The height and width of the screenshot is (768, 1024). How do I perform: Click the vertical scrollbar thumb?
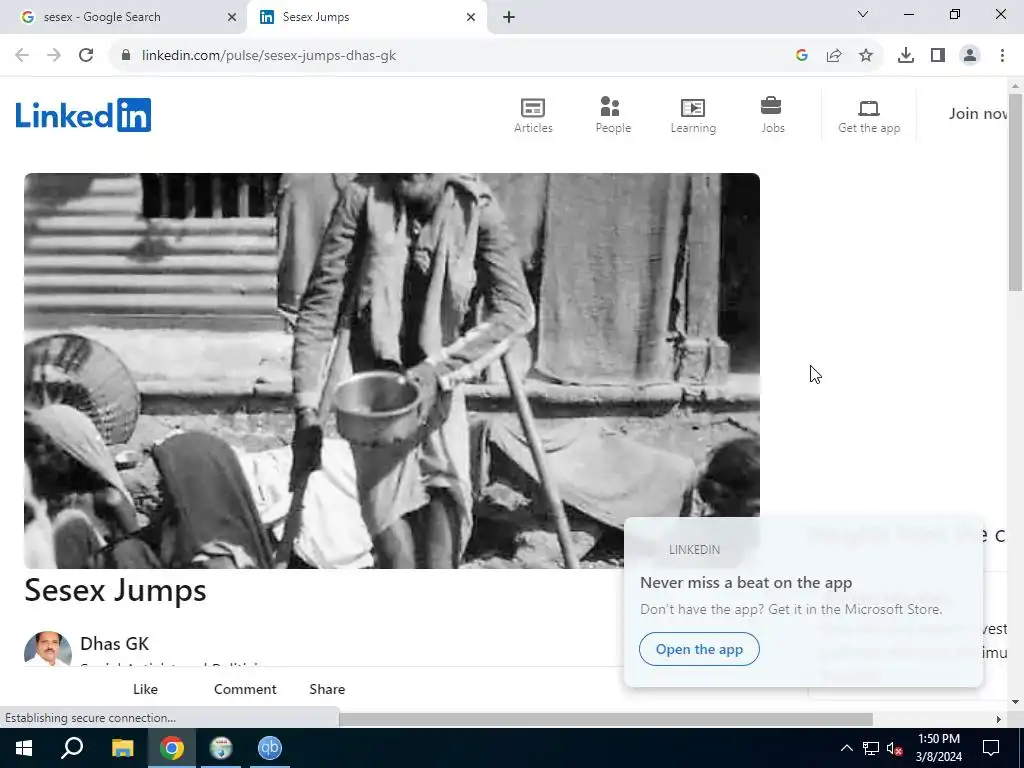click(x=1015, y=192)
